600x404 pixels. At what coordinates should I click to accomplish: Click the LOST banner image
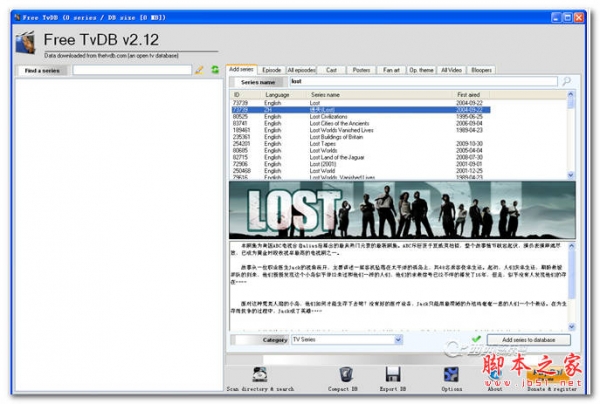tap(402, 210)
